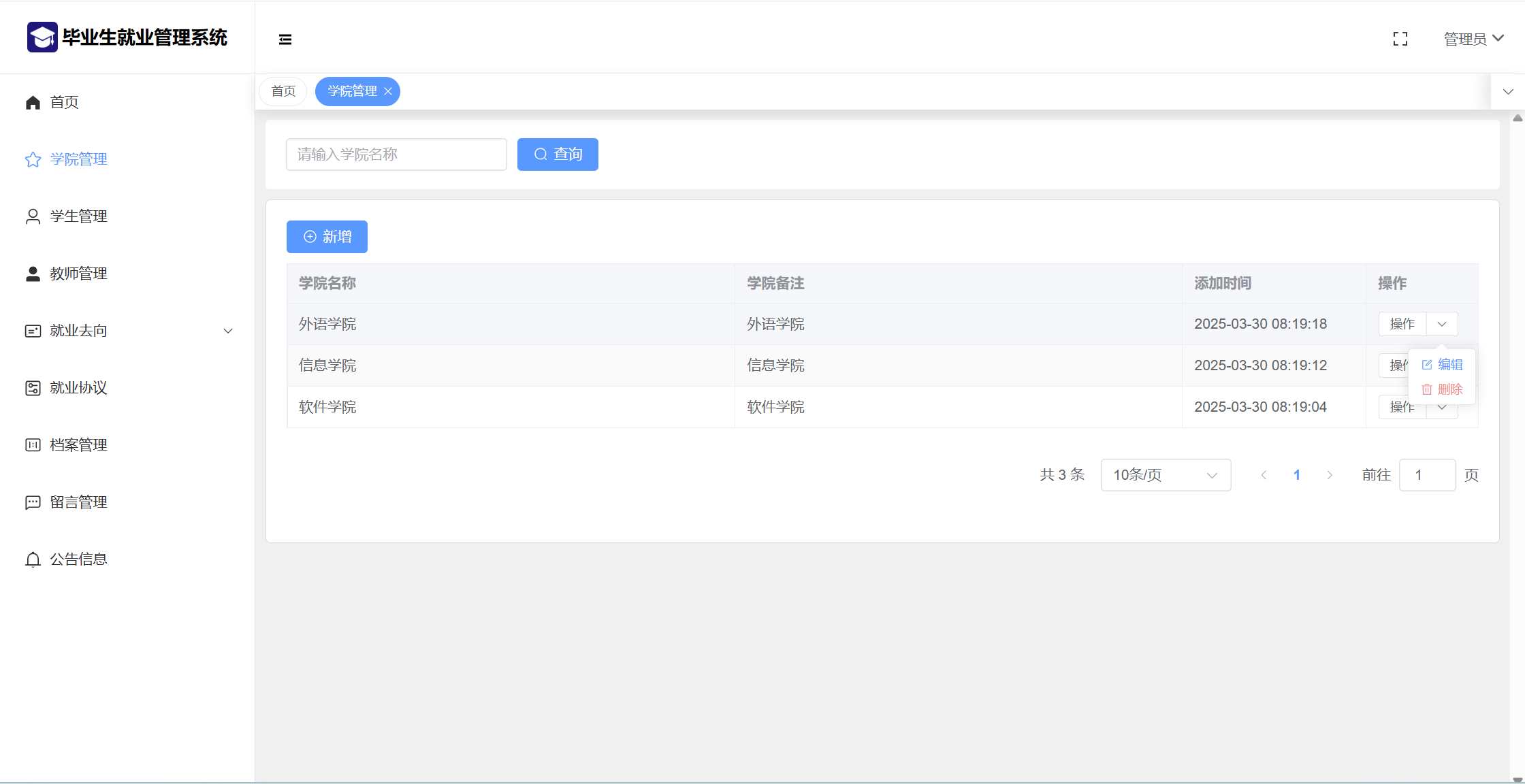The image size is (1525, 784).
Task: Open 首页 from the sidebar
Action: tap(64, 102)
